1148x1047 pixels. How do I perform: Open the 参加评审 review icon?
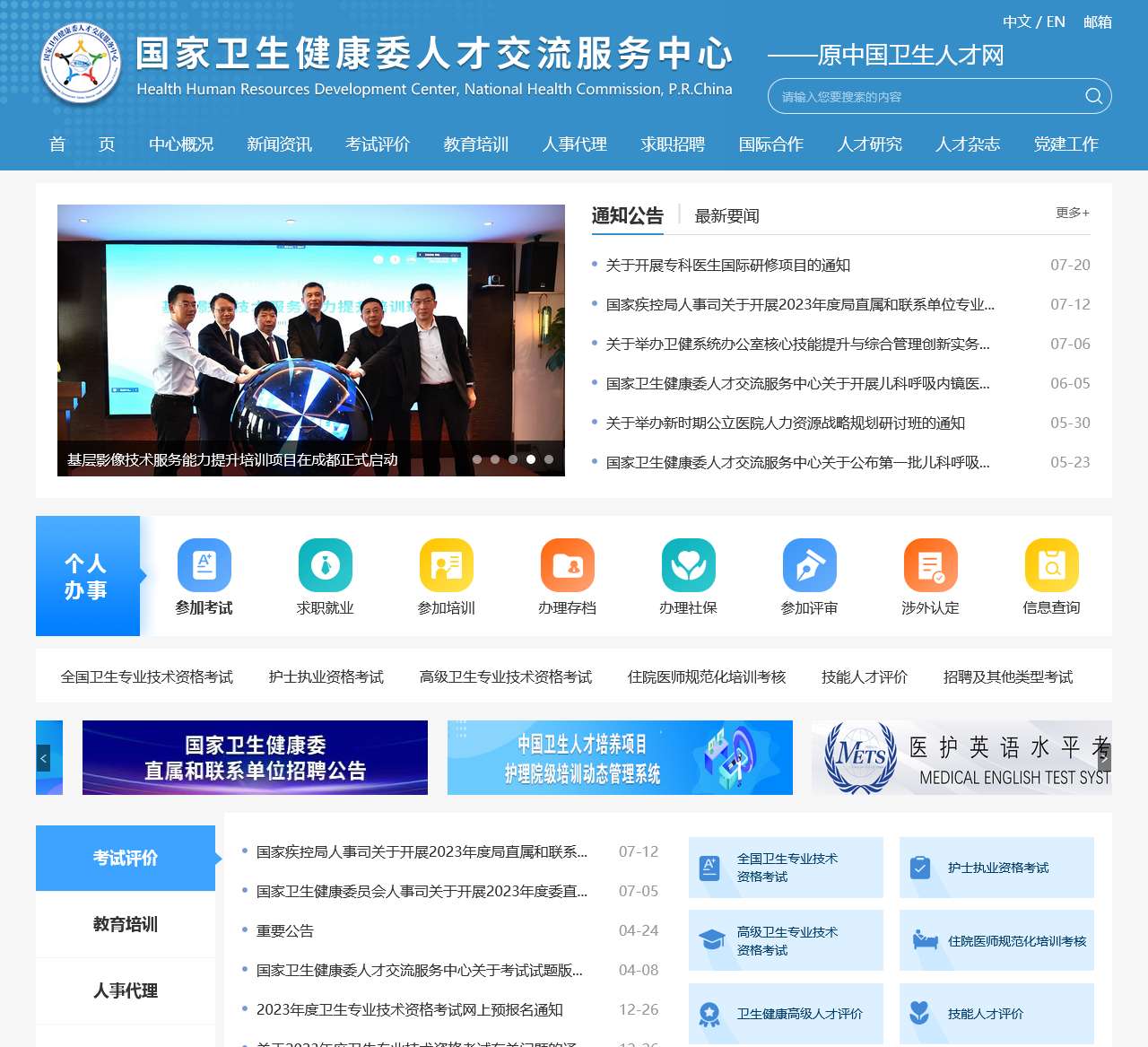point(810,566)
